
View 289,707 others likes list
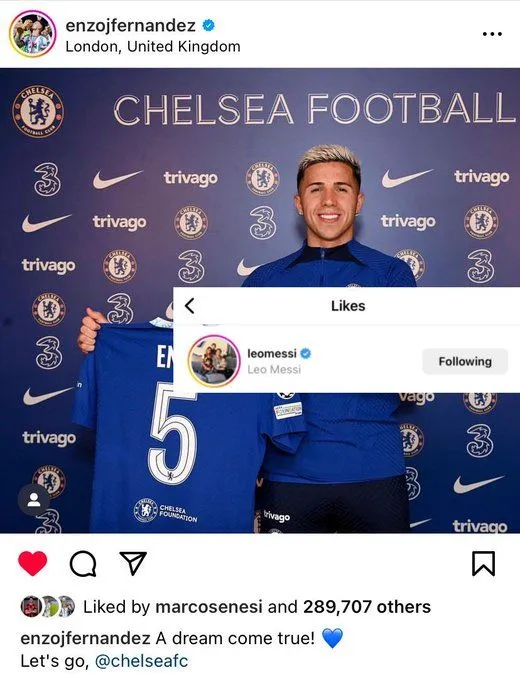[367, 607]
